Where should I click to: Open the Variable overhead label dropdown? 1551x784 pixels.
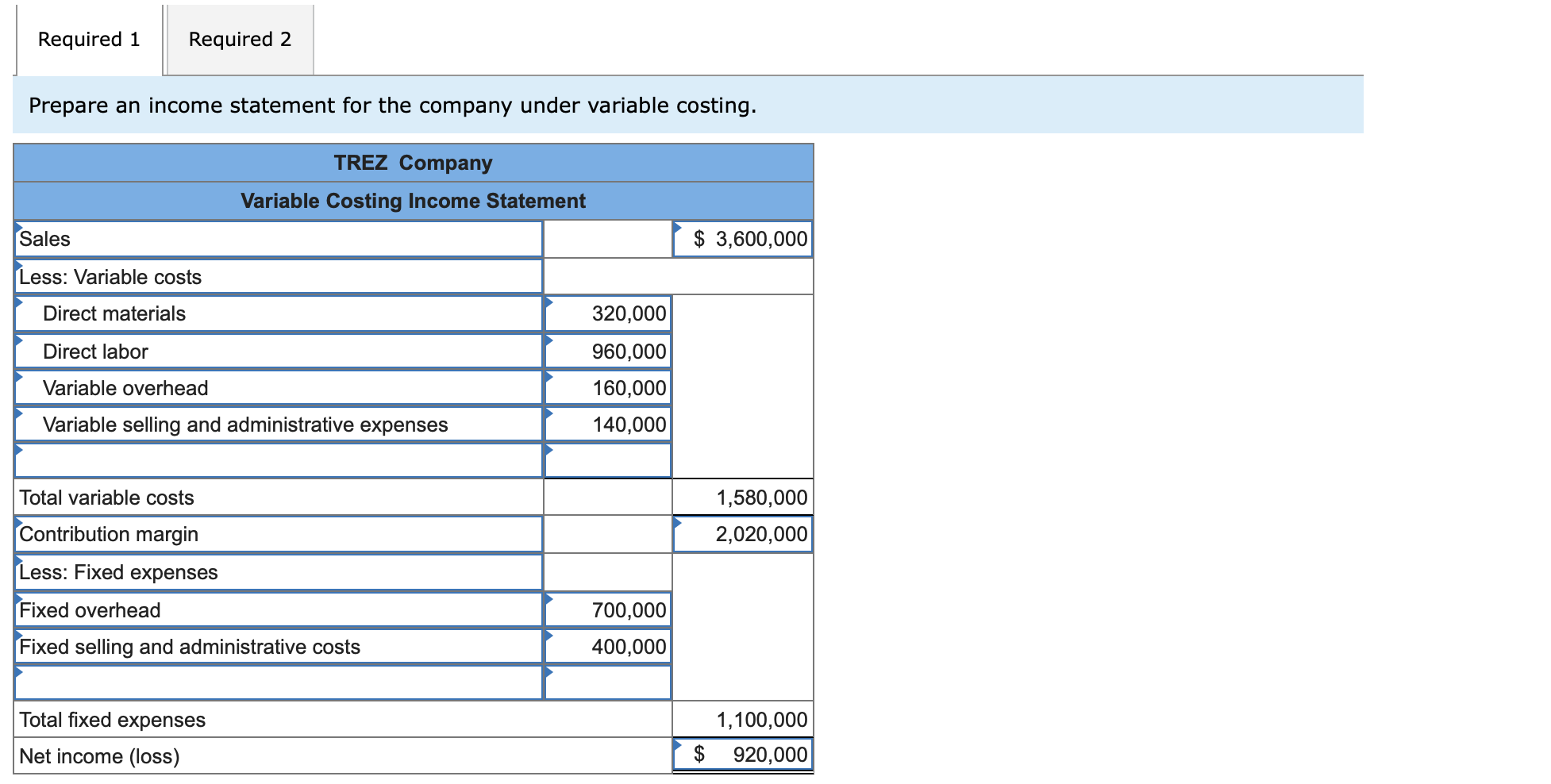click(x=279, y=387)
